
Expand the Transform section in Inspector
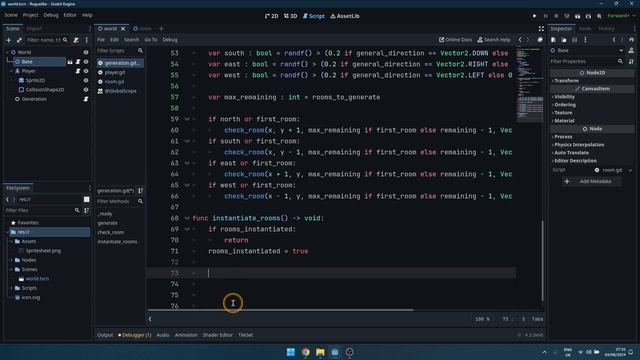566,80
